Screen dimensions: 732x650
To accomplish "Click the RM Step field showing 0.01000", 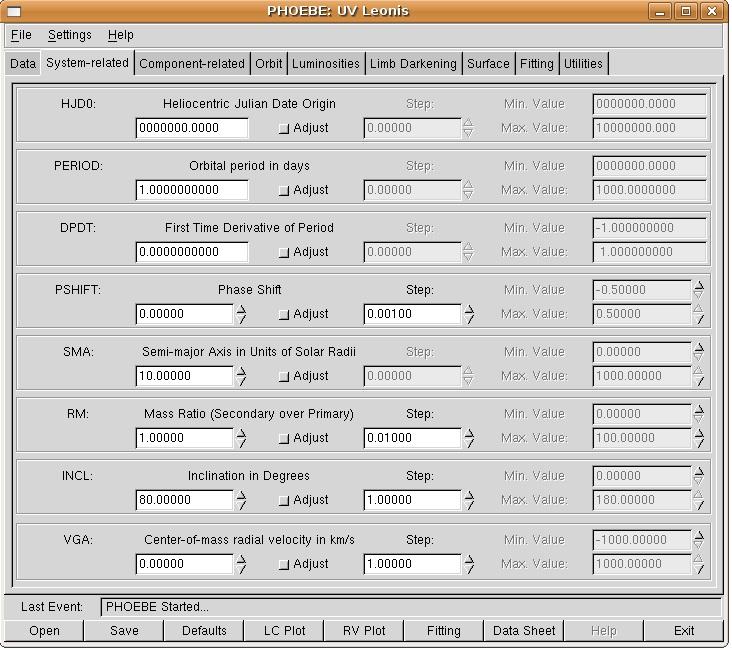I will [x=412, y=438].
